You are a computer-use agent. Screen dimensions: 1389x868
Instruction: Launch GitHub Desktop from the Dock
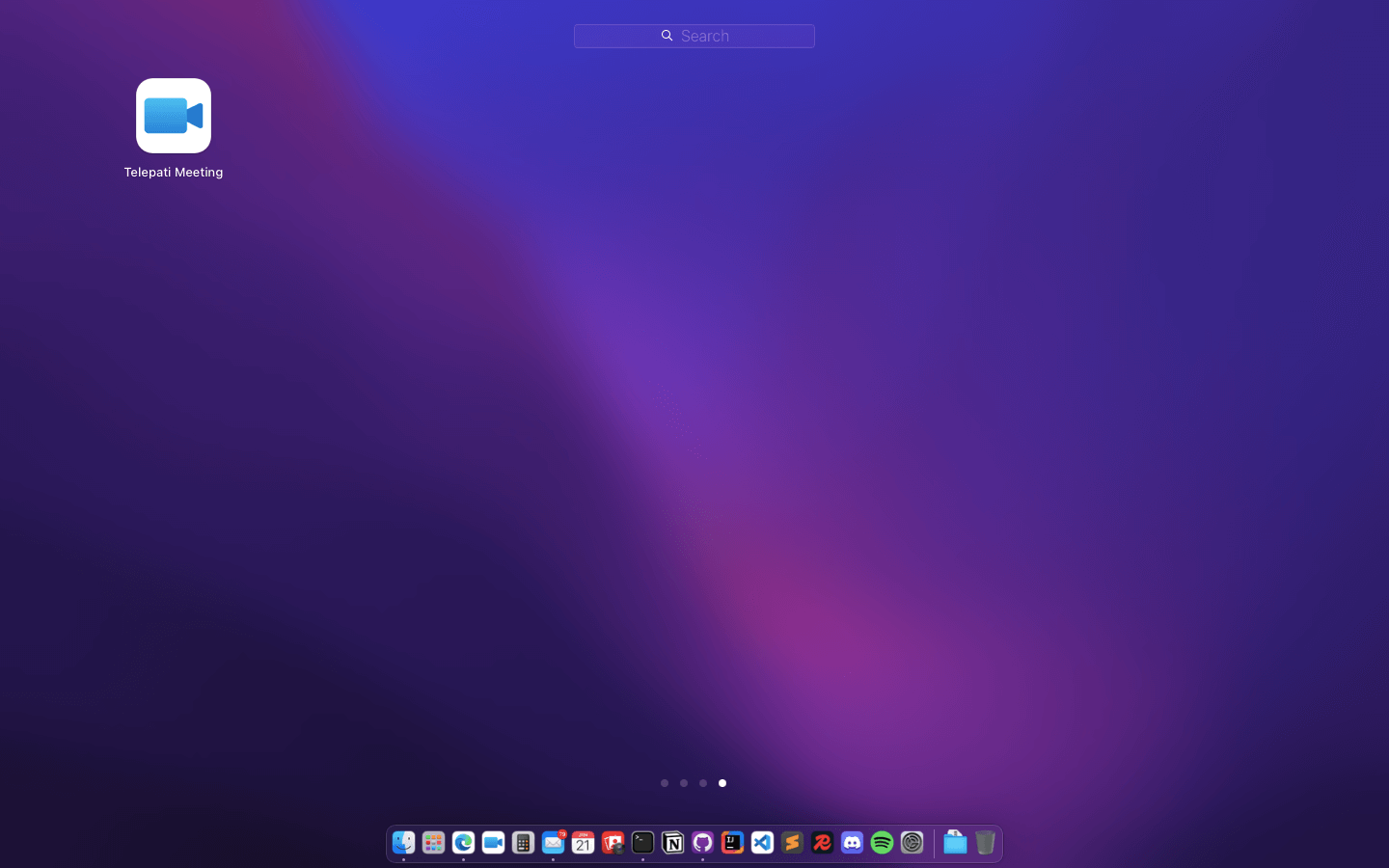[702, 843]
